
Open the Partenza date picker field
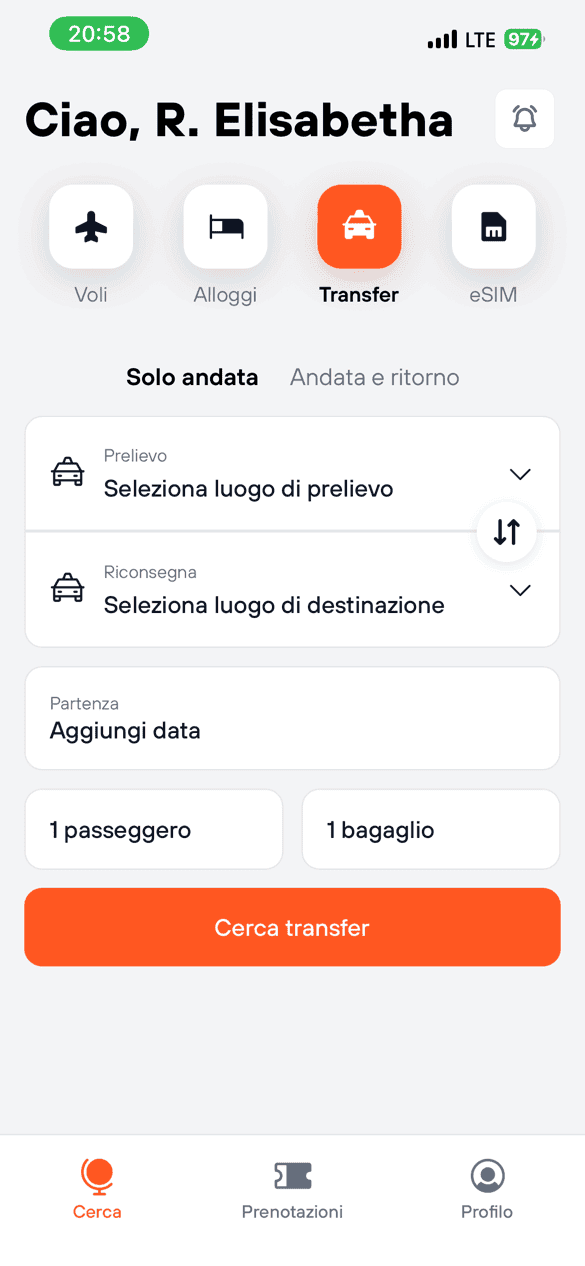(x=292, y=718)
